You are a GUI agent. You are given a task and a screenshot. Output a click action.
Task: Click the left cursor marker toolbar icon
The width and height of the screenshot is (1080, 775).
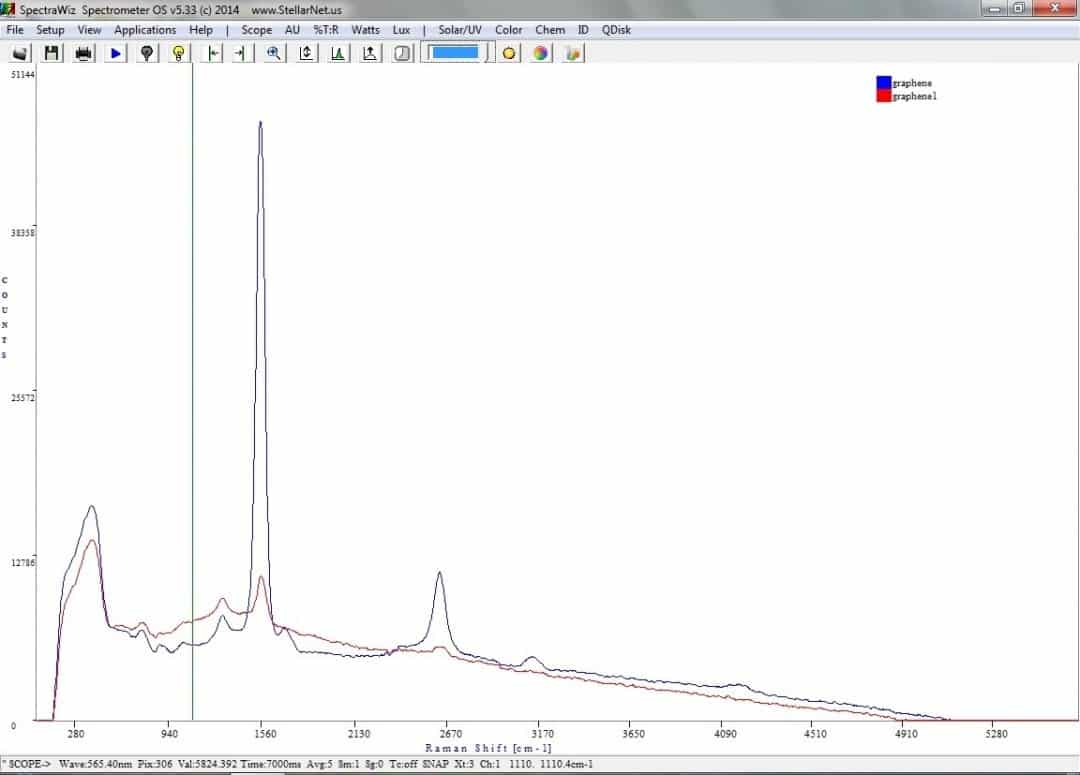pos(211,53)
